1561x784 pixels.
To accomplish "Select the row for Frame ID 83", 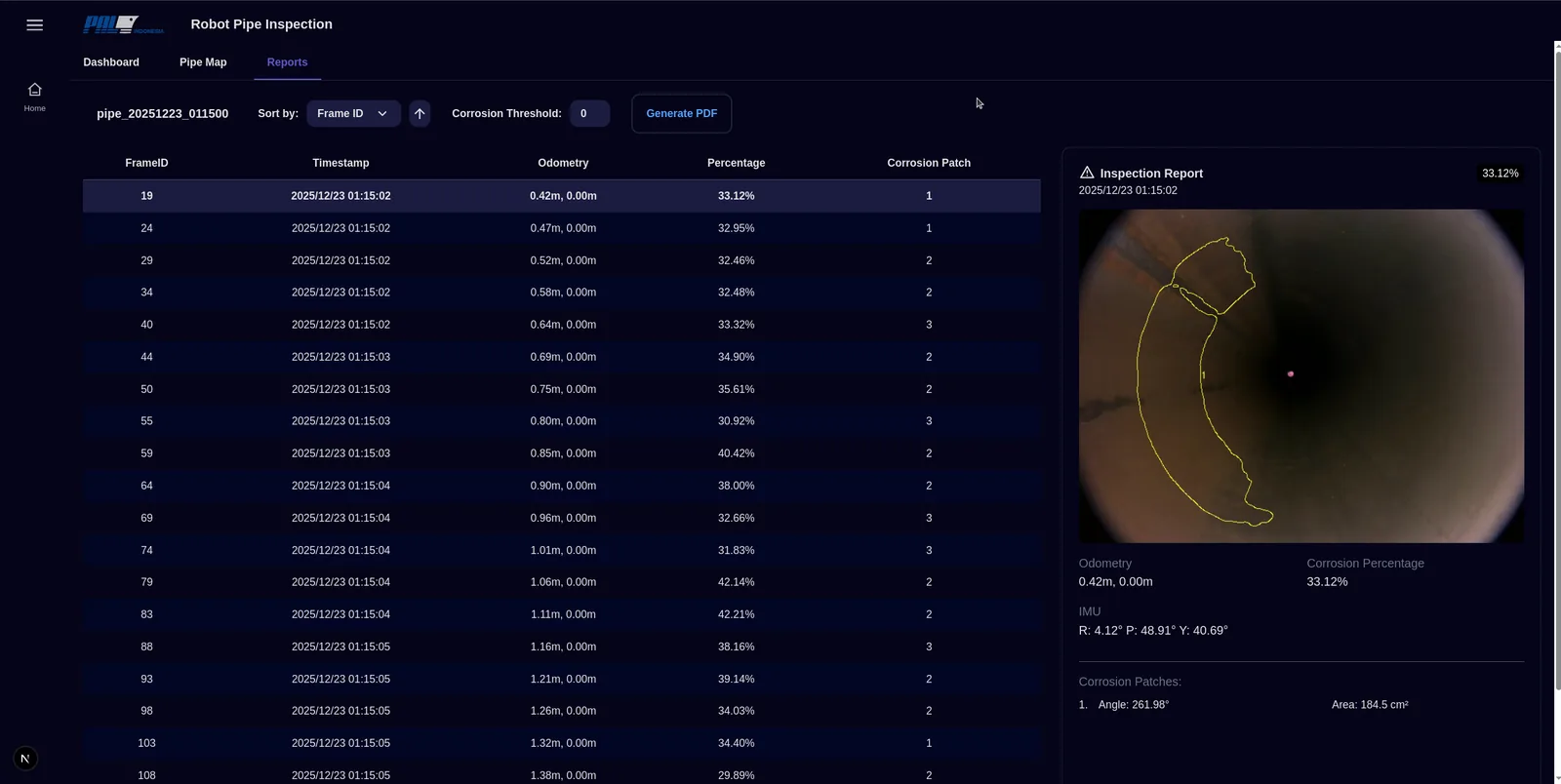I will point(561,614).
